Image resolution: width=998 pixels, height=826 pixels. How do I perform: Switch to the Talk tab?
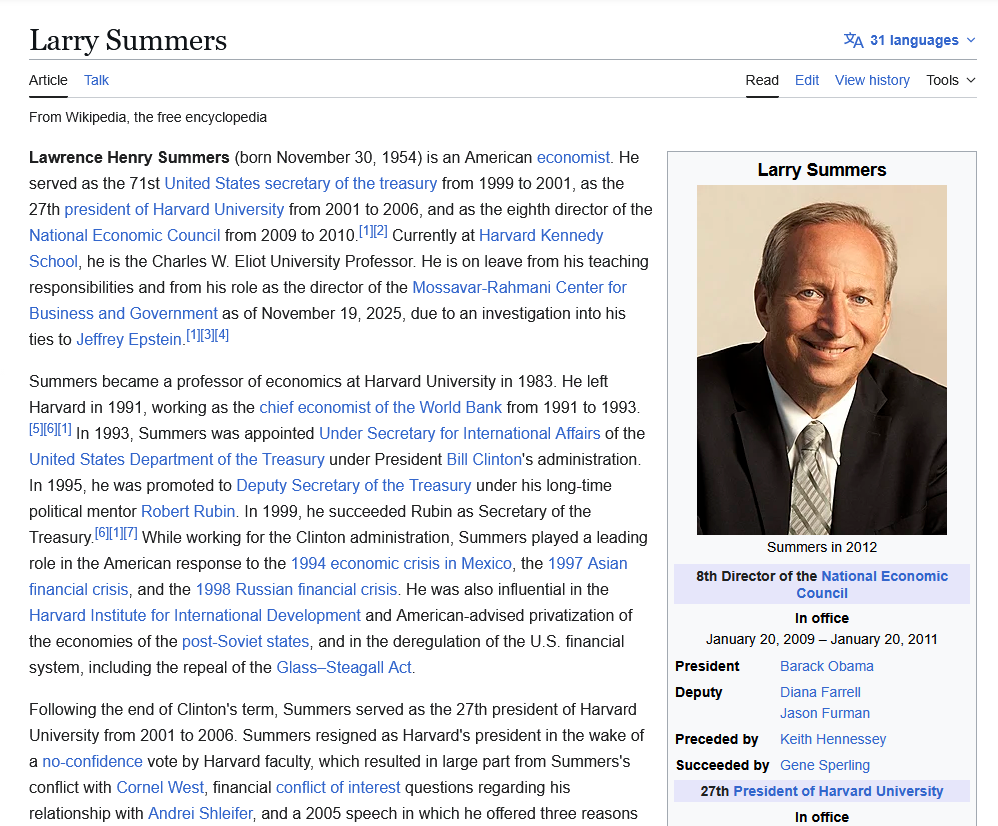tap(96, 80)
